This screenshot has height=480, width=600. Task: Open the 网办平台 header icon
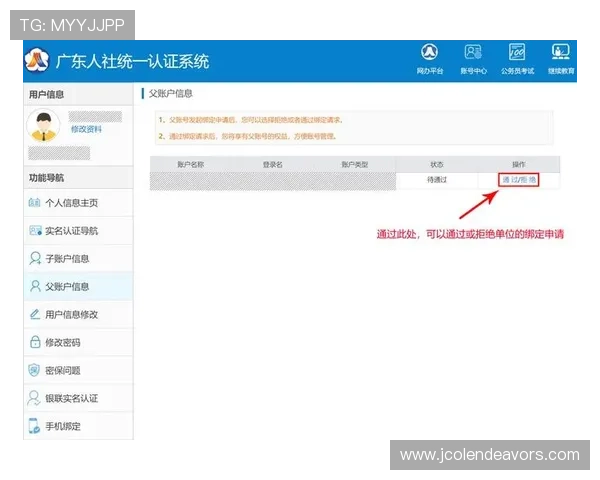[x=429, y=52]
